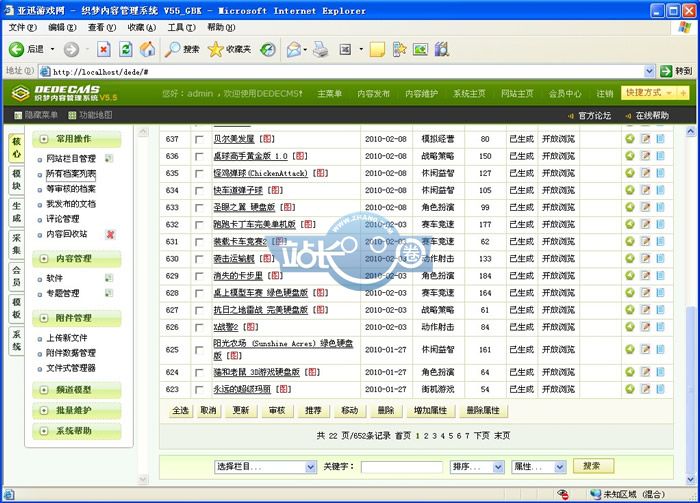Select the 模块 side tab
700x503 pixels.
click(x=17, y=179)
